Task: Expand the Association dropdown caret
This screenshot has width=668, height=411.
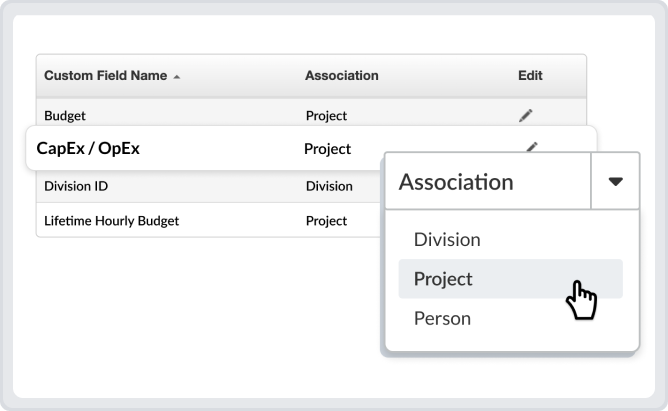Action: tap(615, 182)
